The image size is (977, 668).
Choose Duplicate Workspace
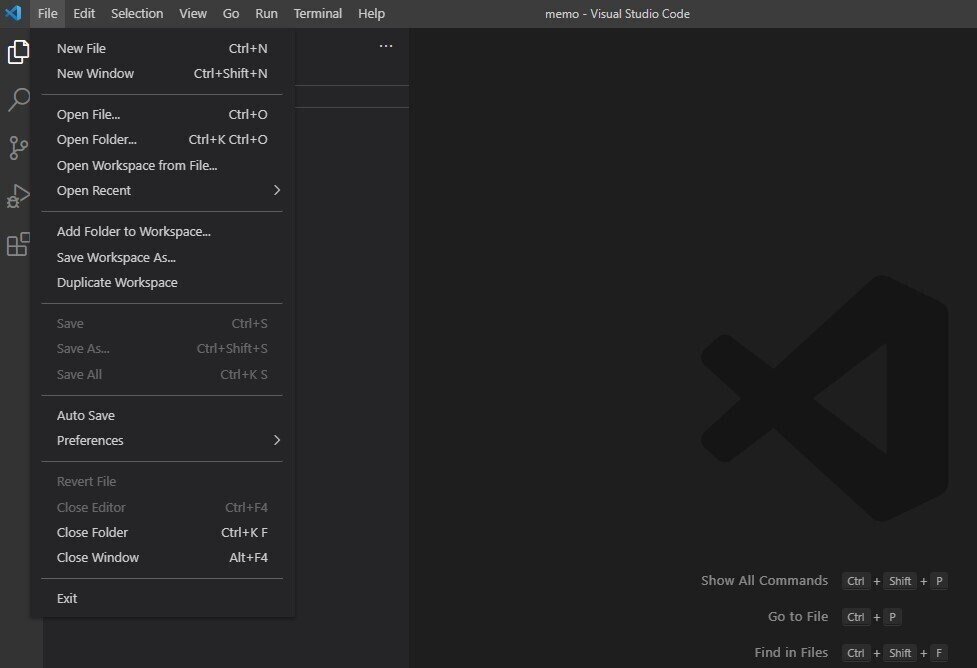coord(162,282)
